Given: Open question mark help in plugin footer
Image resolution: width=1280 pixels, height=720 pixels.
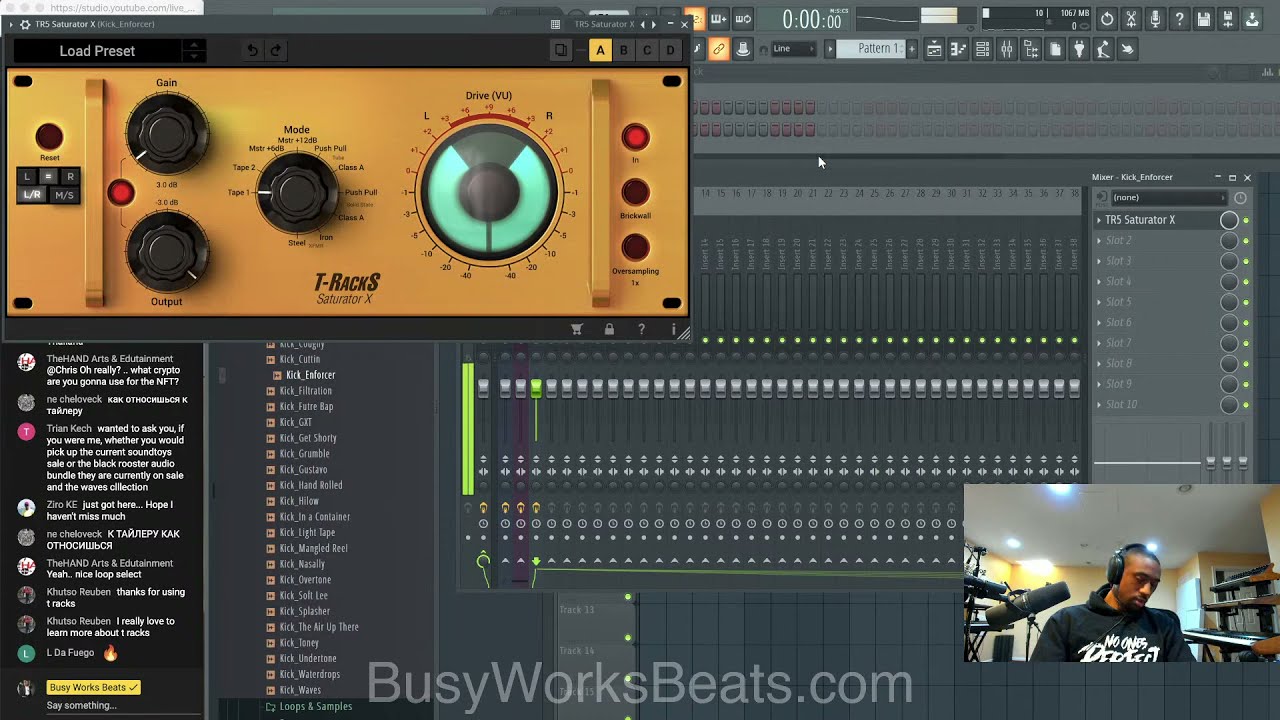Looking at the screenshot, I should pyautogui.click(x=641, y=329).
